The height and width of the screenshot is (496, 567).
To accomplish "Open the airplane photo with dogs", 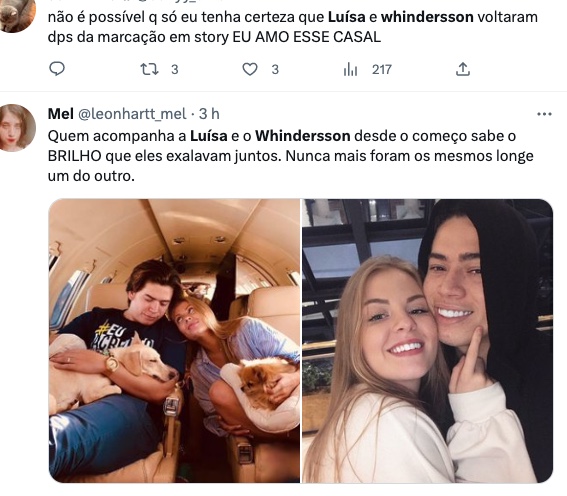I will (x=174, y=341).
